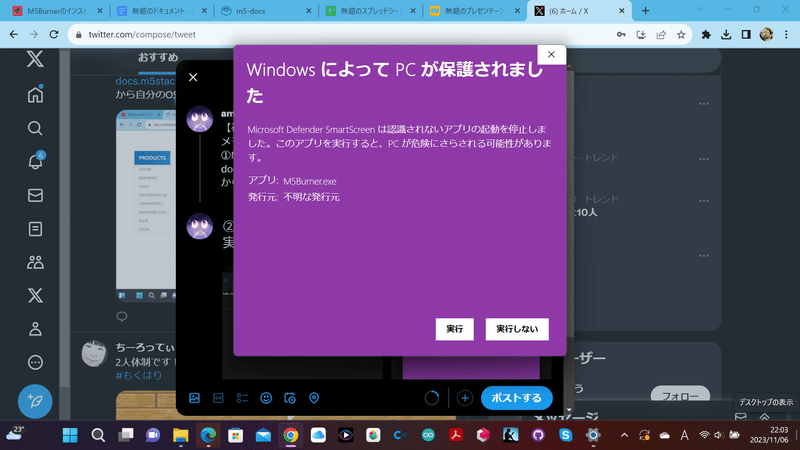Switch to 無題のドキュメント tab
Screen dimensions: 800x450
[161, 11]
